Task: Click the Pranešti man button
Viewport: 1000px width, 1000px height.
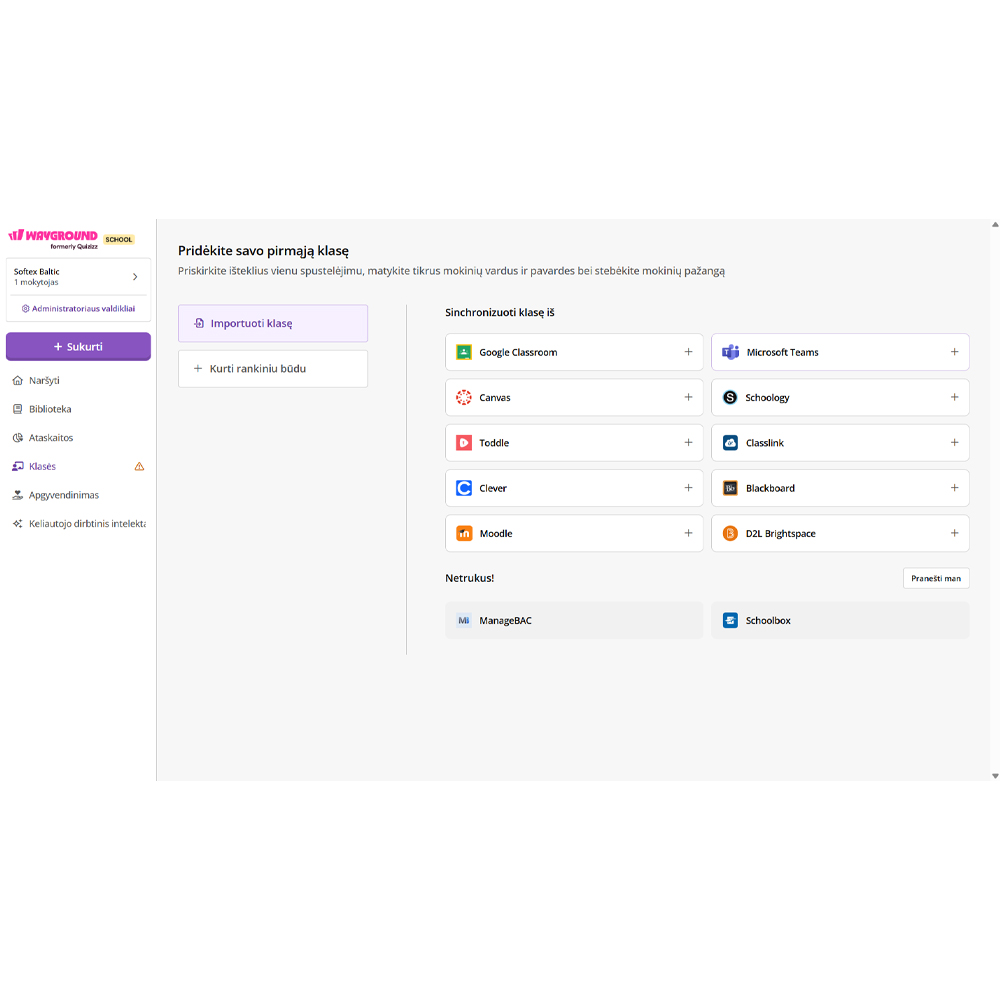Action: coord(936,578)
